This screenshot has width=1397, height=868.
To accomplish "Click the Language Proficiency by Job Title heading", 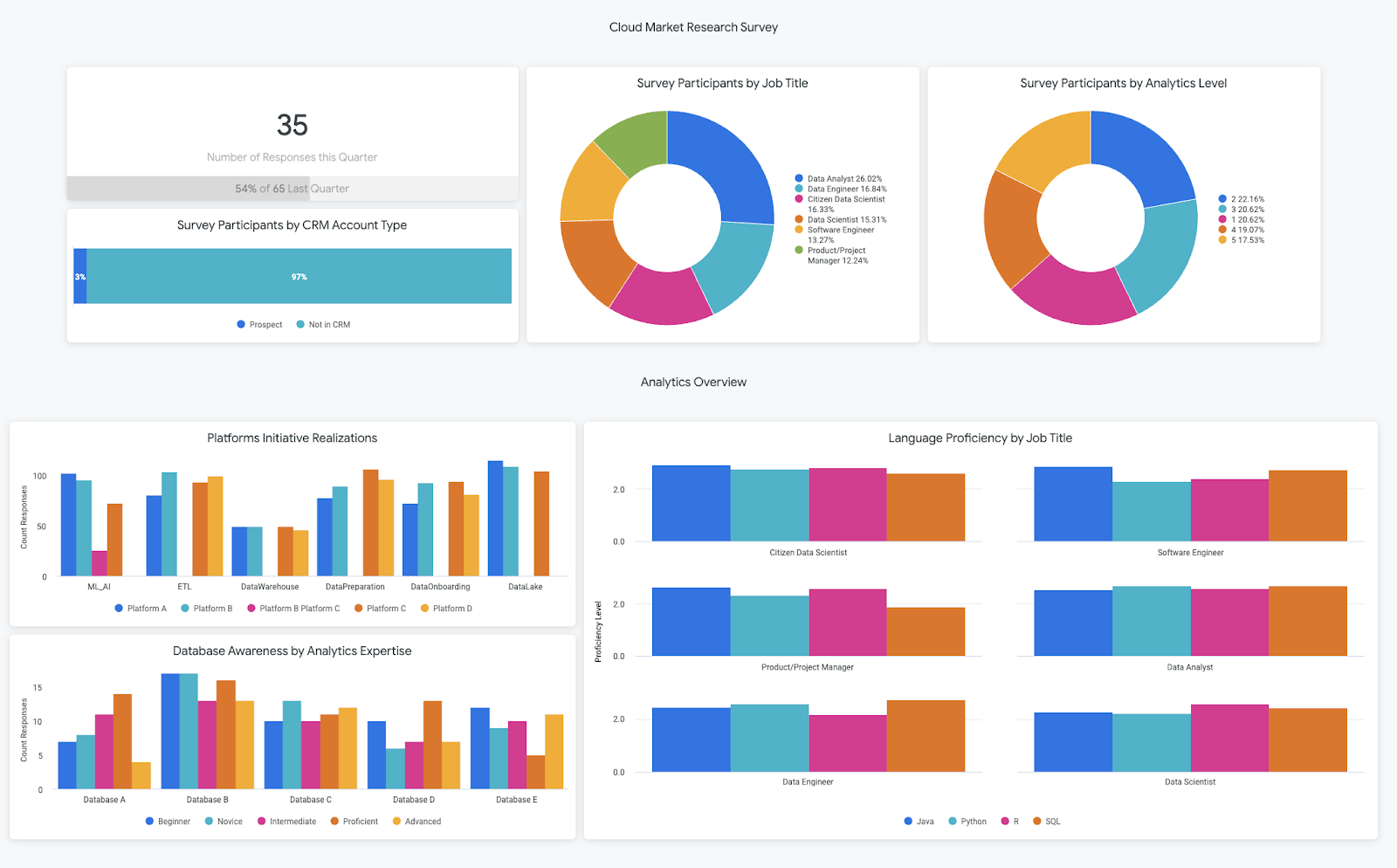I will tap(980, 438).
